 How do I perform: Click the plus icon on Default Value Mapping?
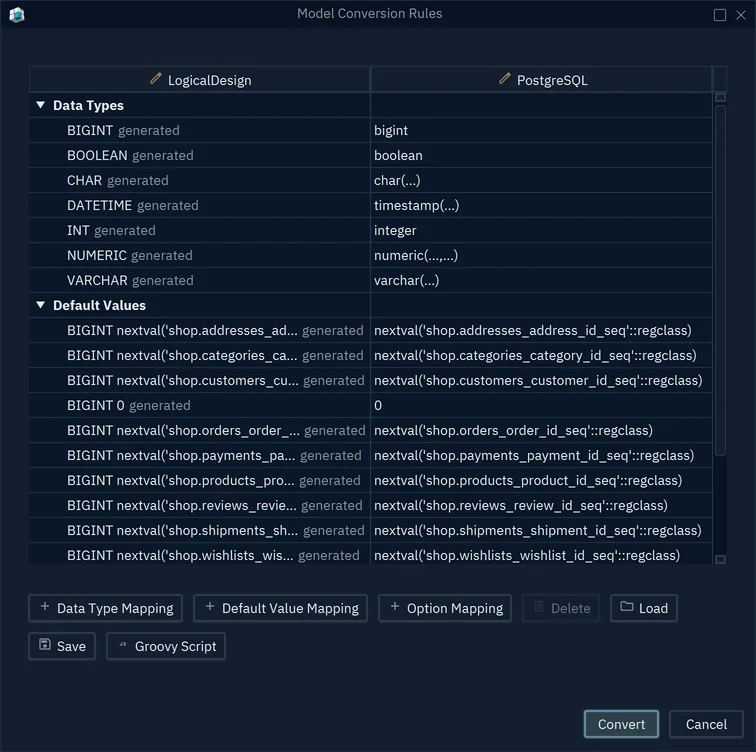(x=210, y=607)
